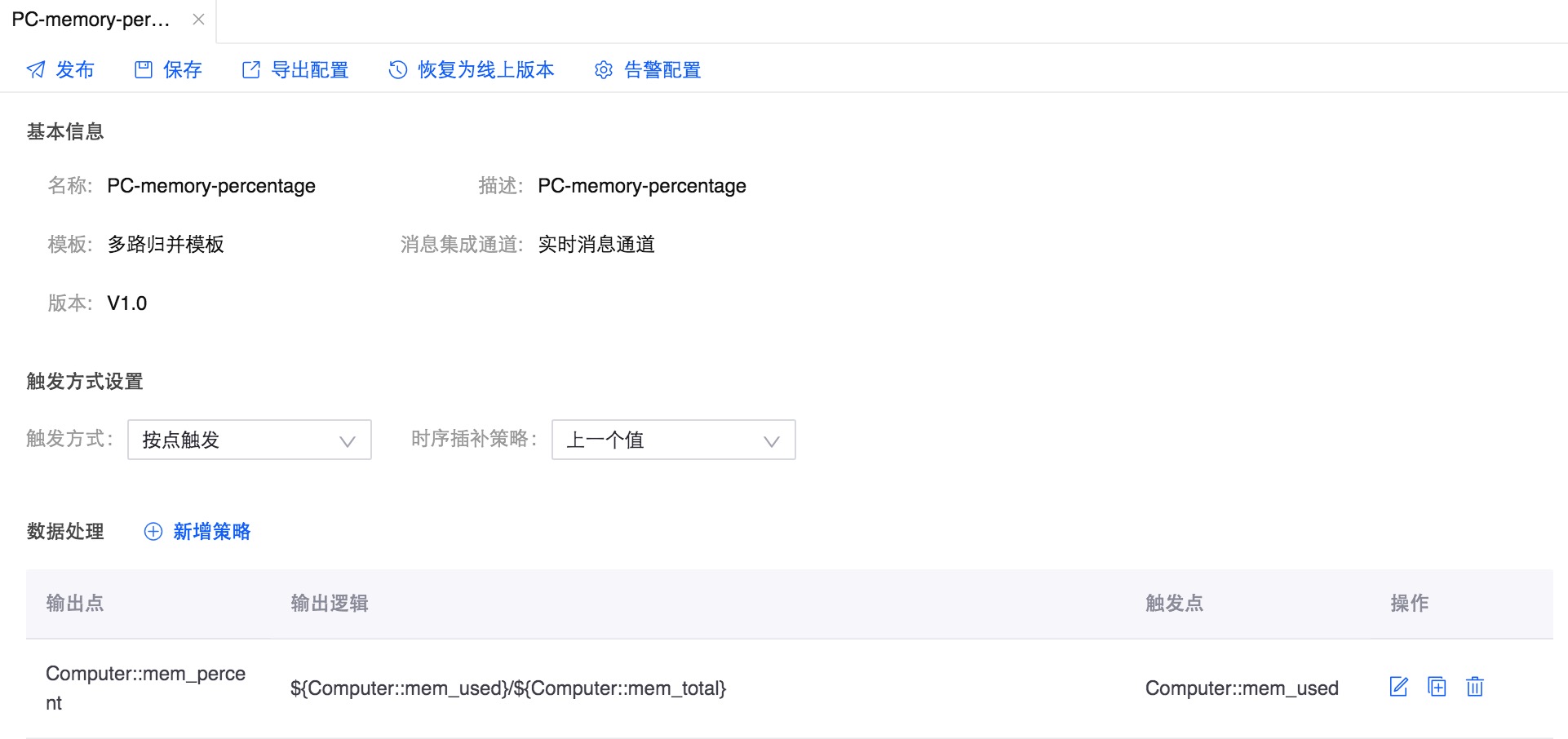Viewport: 1568px width, 739px height.
Task: Click the save floppy-disk icon
Action: (x=144, y=70)
